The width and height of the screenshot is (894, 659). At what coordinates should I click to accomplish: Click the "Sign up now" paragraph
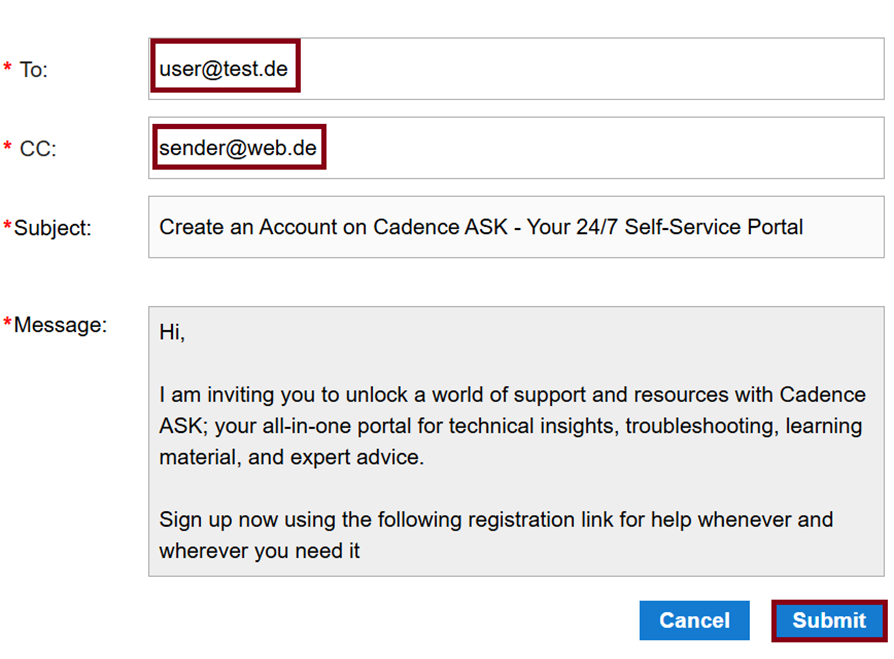point(495,535)
